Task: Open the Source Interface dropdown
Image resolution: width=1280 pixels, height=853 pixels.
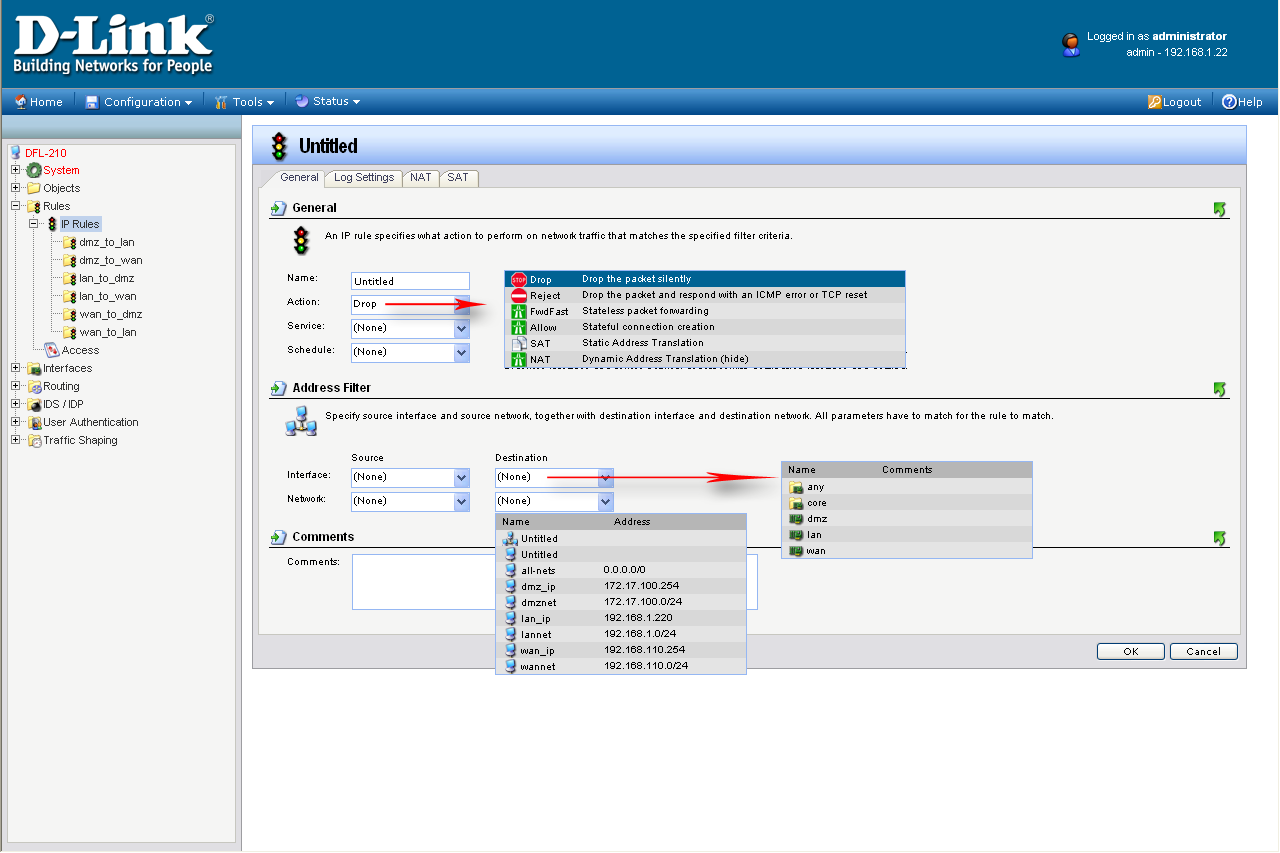Action: click(461, 478)
